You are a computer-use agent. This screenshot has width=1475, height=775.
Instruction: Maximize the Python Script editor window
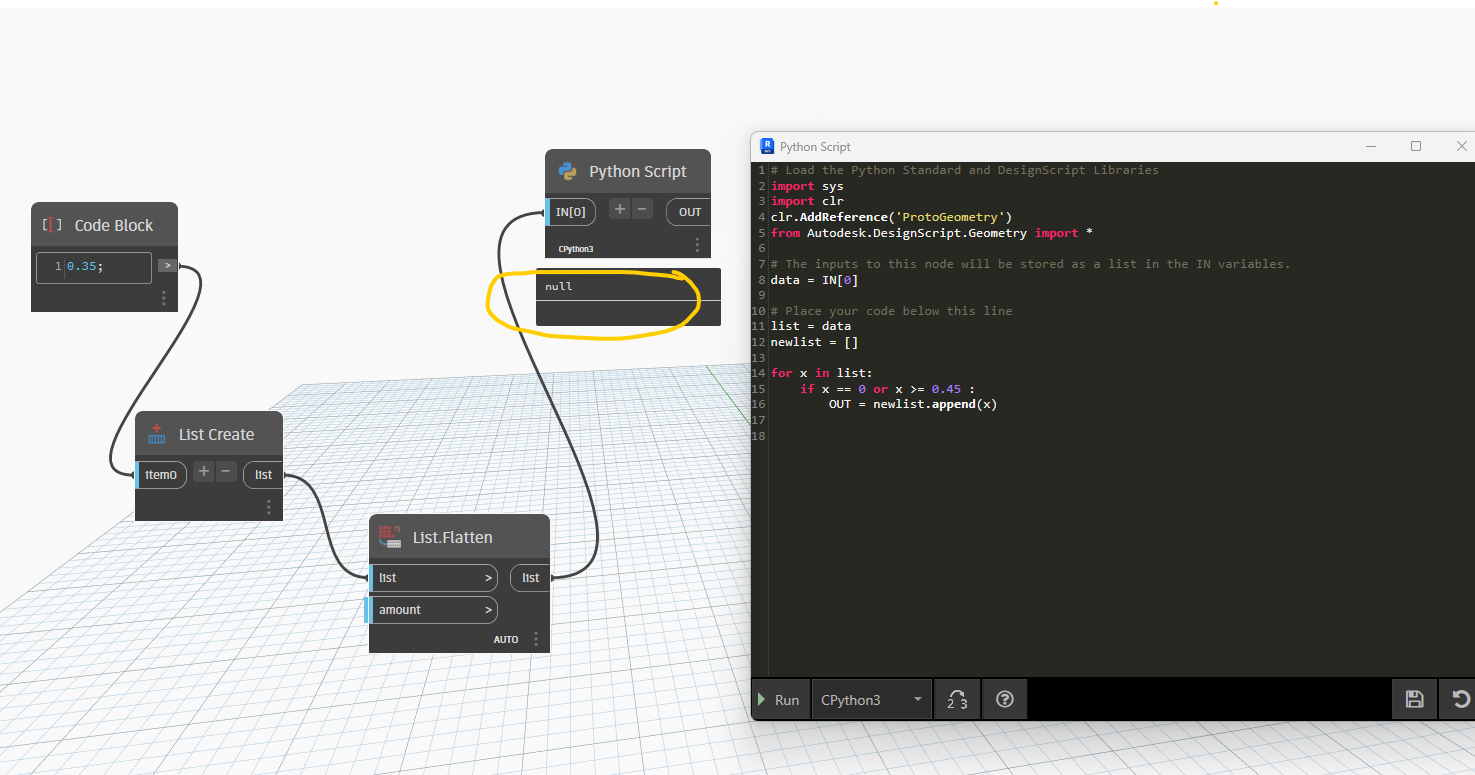1416,146
